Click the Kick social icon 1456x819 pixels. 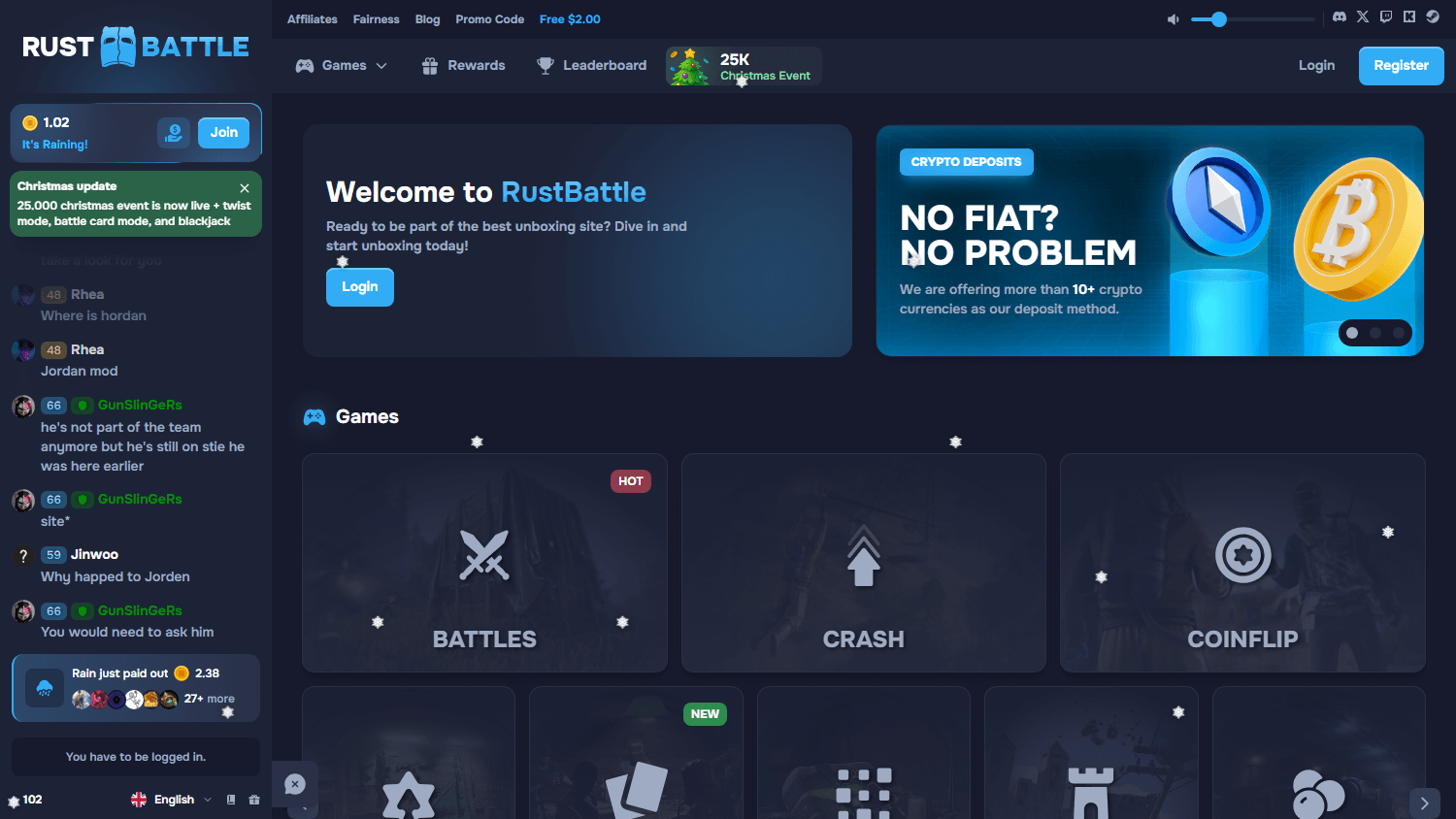coord(1409,16)
